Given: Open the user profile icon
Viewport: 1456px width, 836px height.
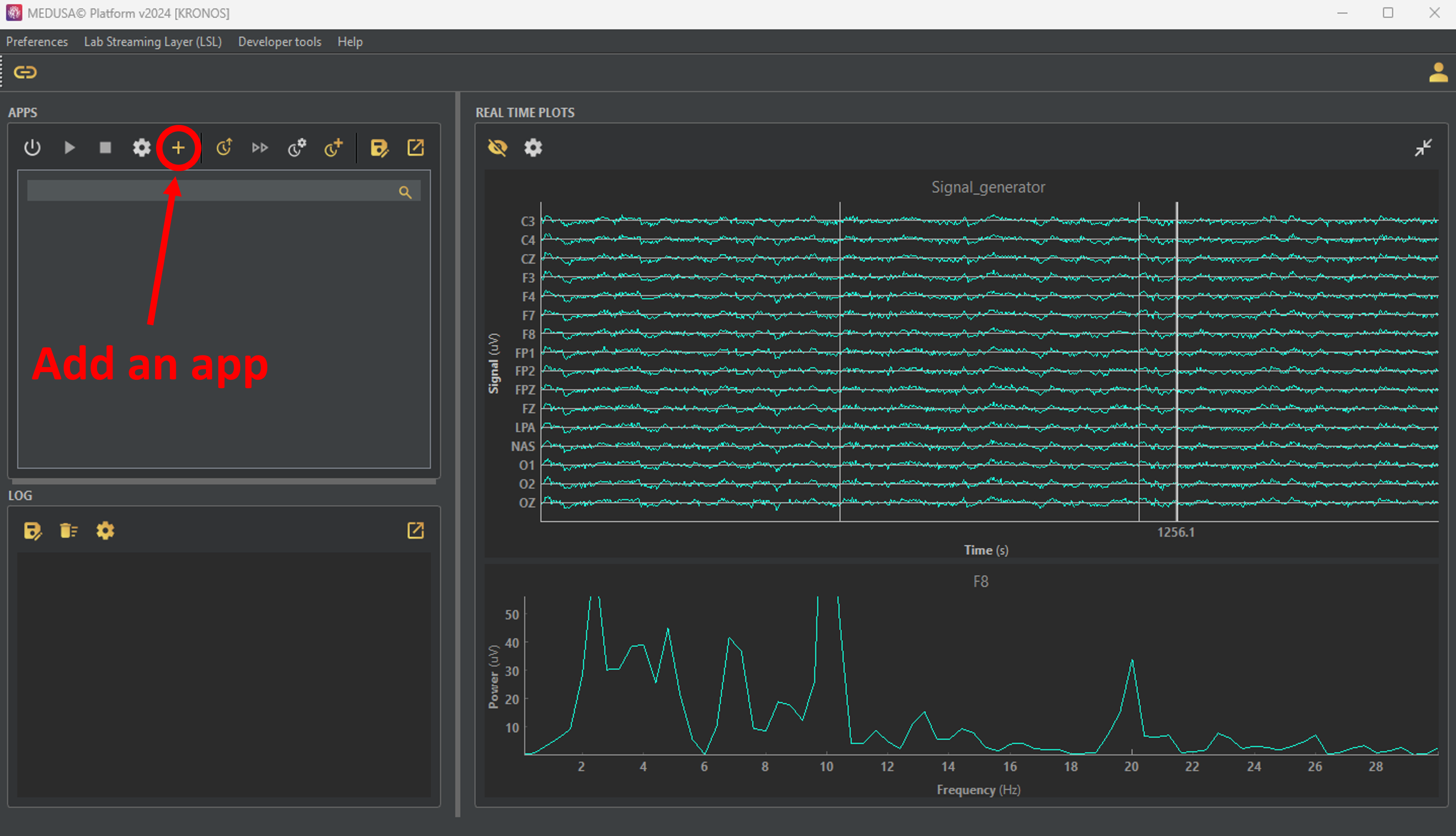Looking at the screenshot, I should (x=1438, y=72).
